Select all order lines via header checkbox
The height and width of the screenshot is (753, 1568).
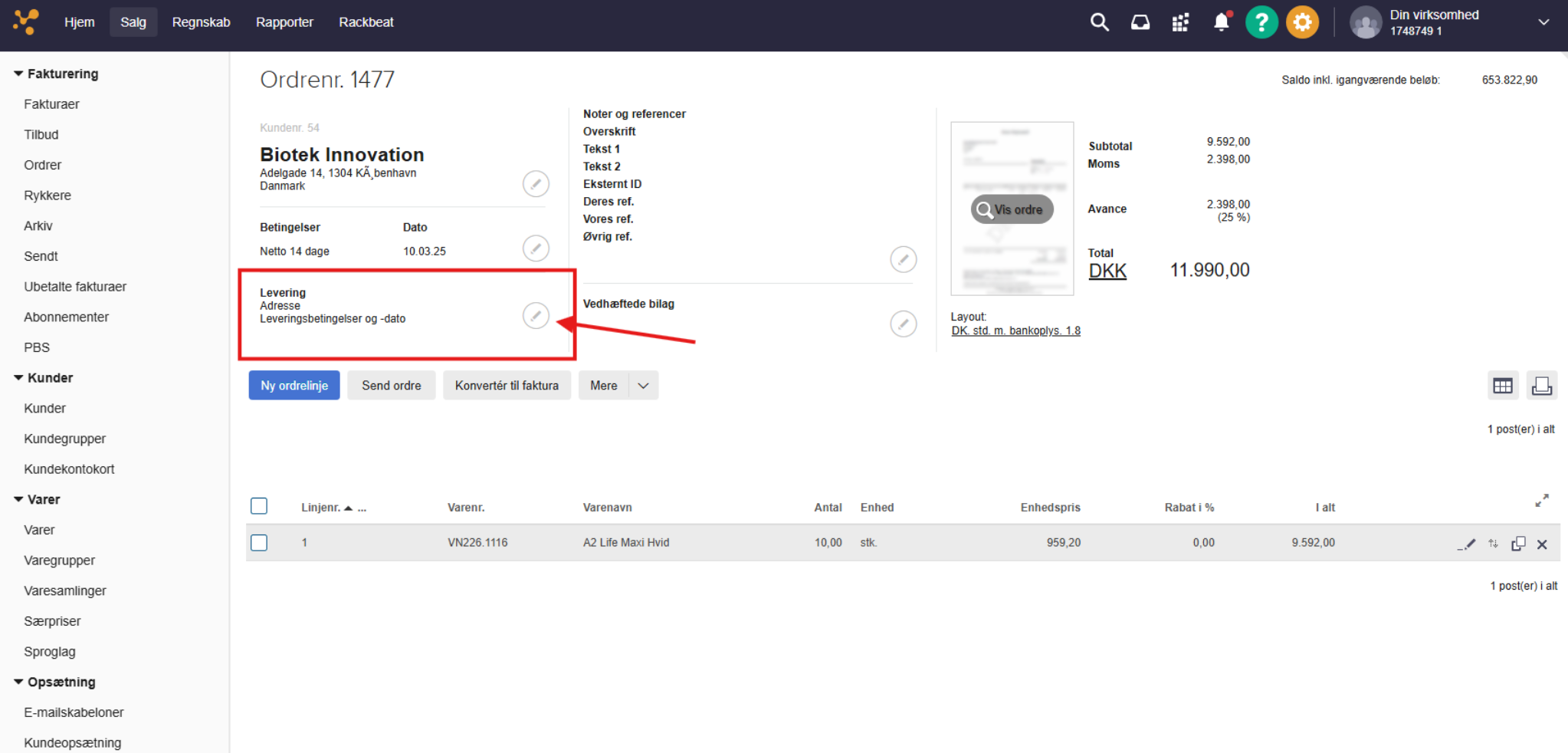click(x=259, y=506)
